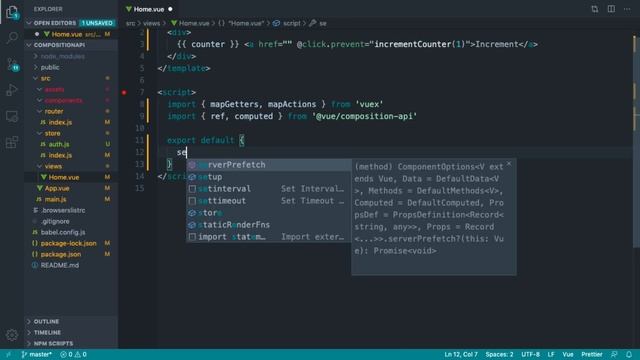The height and width of the screenshot is (360, 640).
Task: Click the unsaved dot on Home.vue tab
Action: pos(170,9)
